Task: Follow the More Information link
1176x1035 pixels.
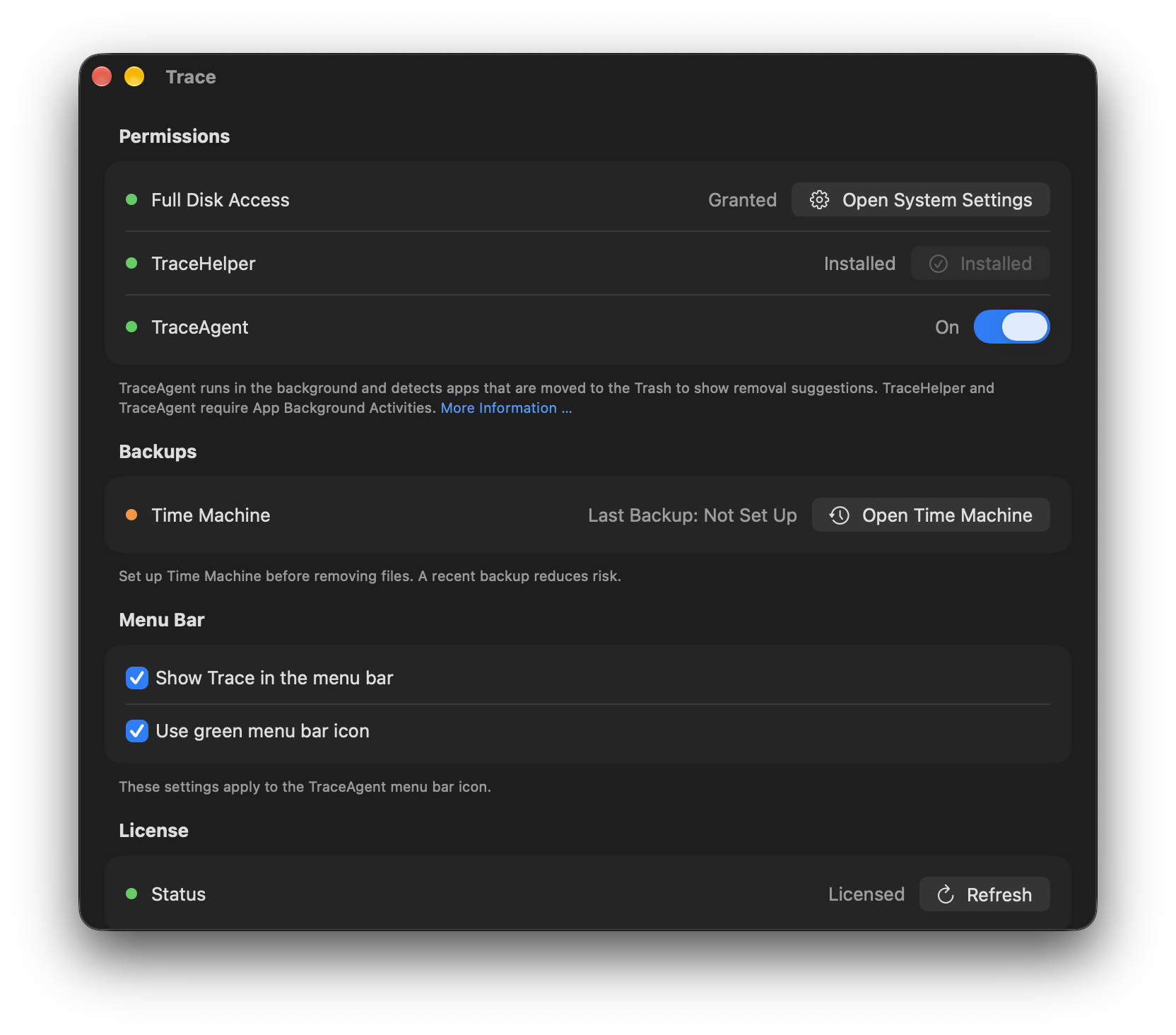Action: [506, 408]
